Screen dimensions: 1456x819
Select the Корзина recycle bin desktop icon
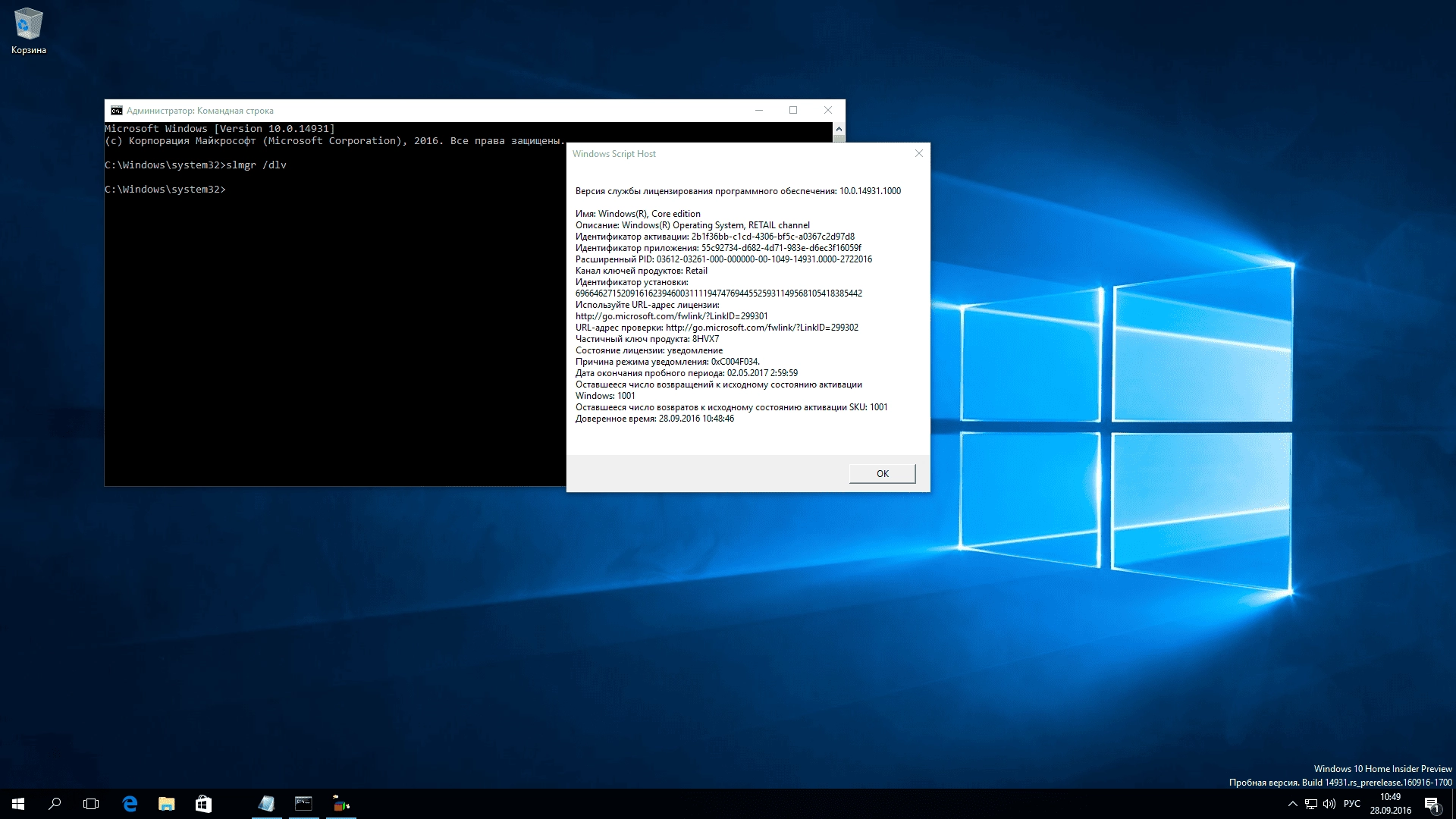(28, 31)
